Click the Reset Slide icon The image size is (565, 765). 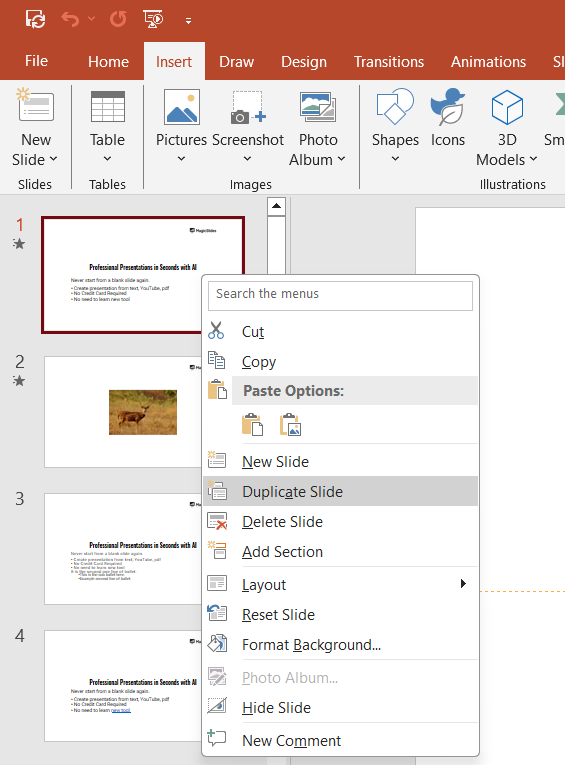click(217, 613)
